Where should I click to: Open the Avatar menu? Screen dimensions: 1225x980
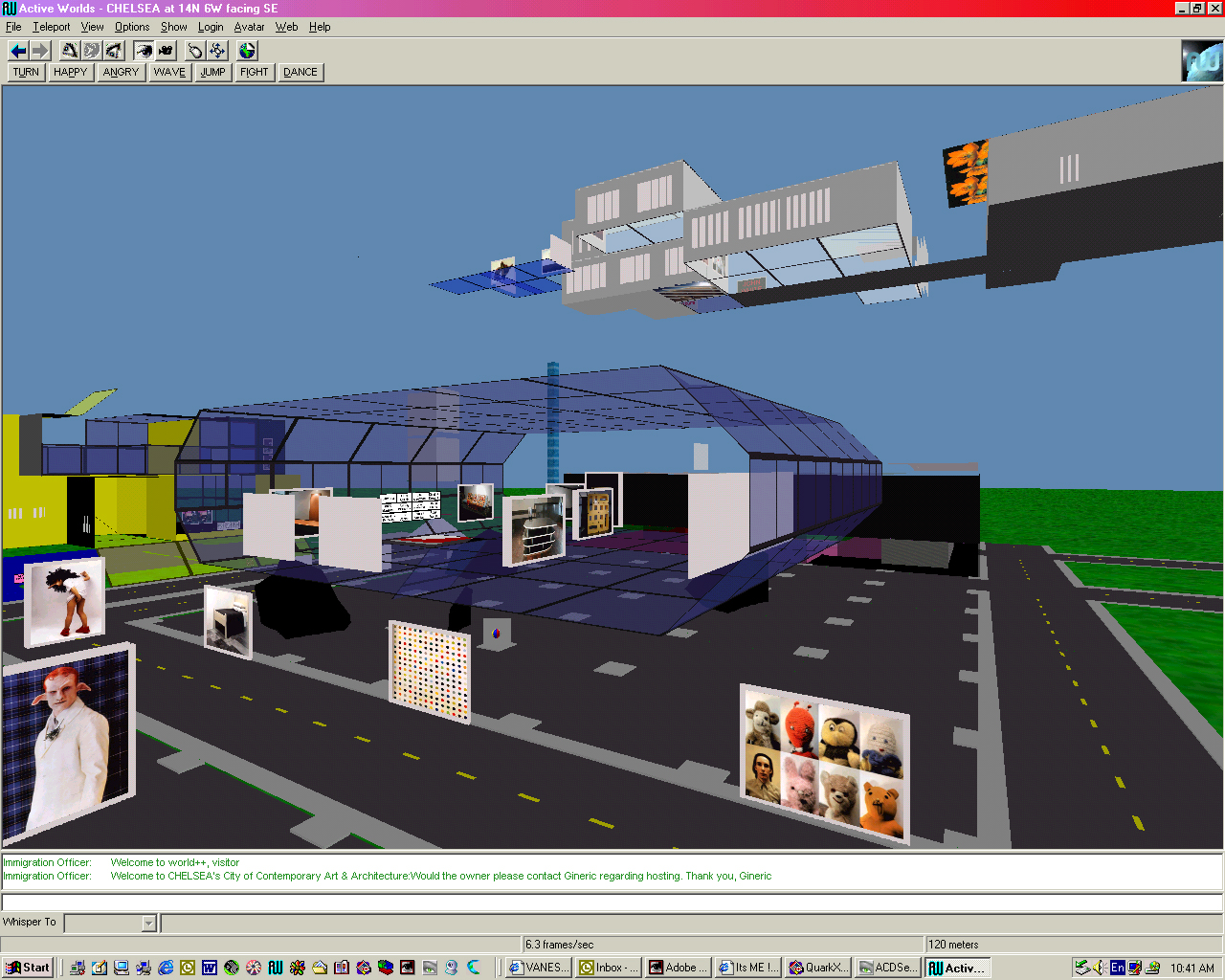tap(249, 27)
